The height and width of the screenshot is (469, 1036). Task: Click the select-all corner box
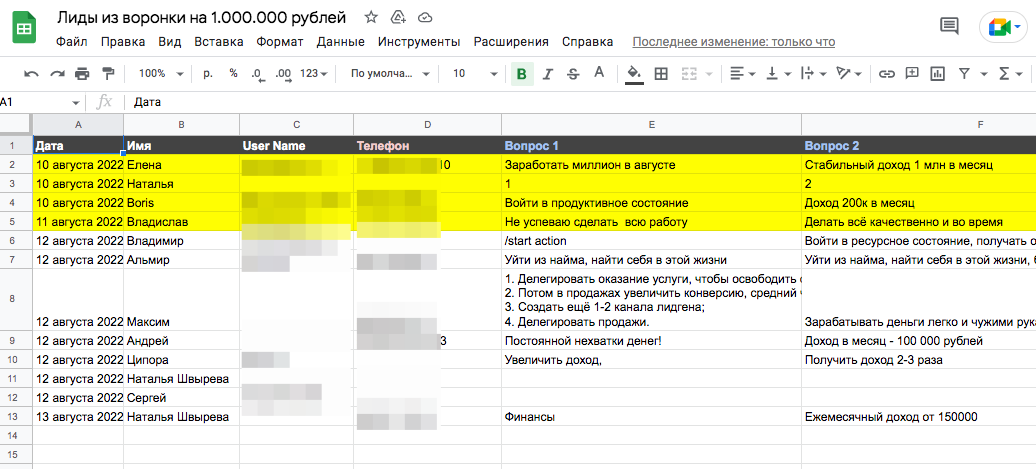[16, 124]
